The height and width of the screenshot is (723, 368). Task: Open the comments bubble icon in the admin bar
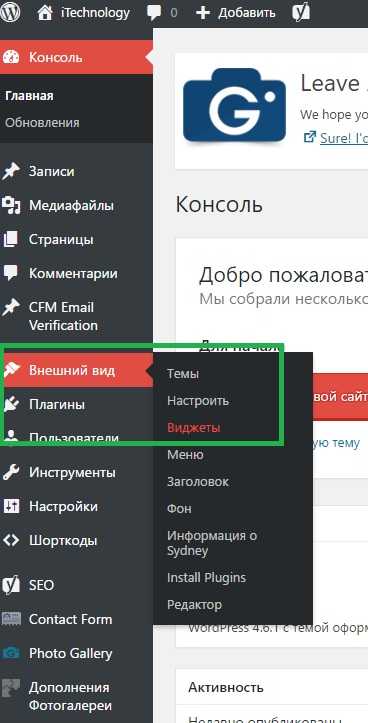tap(154, 13)
